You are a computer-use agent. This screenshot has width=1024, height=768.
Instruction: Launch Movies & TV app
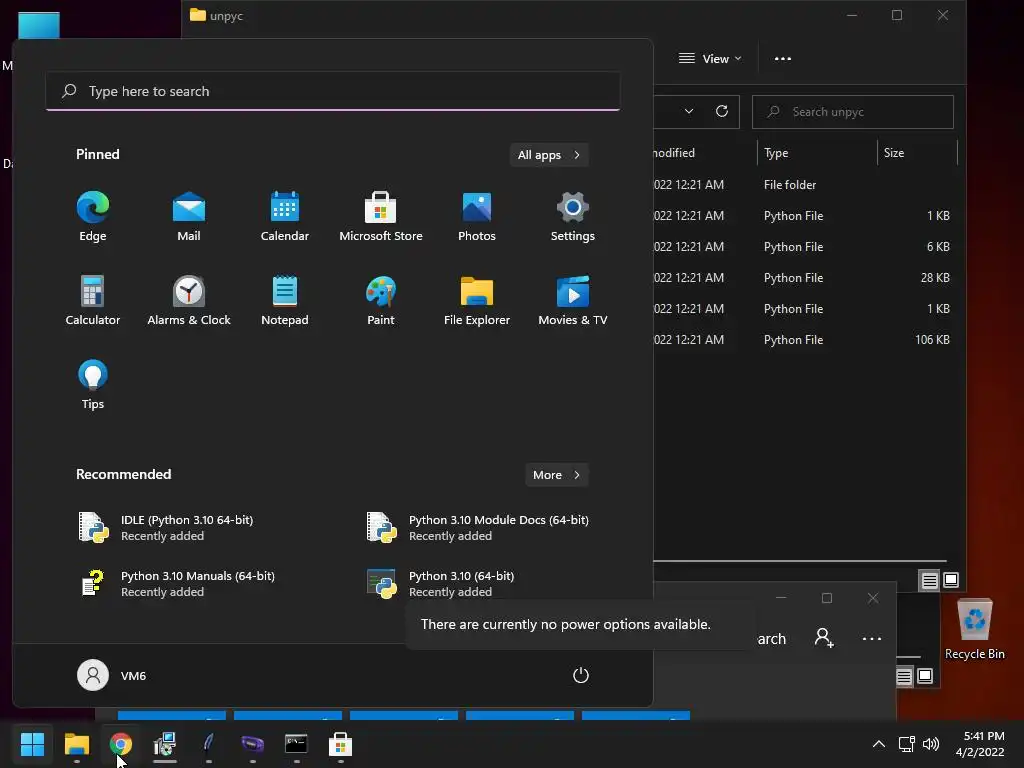tap(573, 300)
